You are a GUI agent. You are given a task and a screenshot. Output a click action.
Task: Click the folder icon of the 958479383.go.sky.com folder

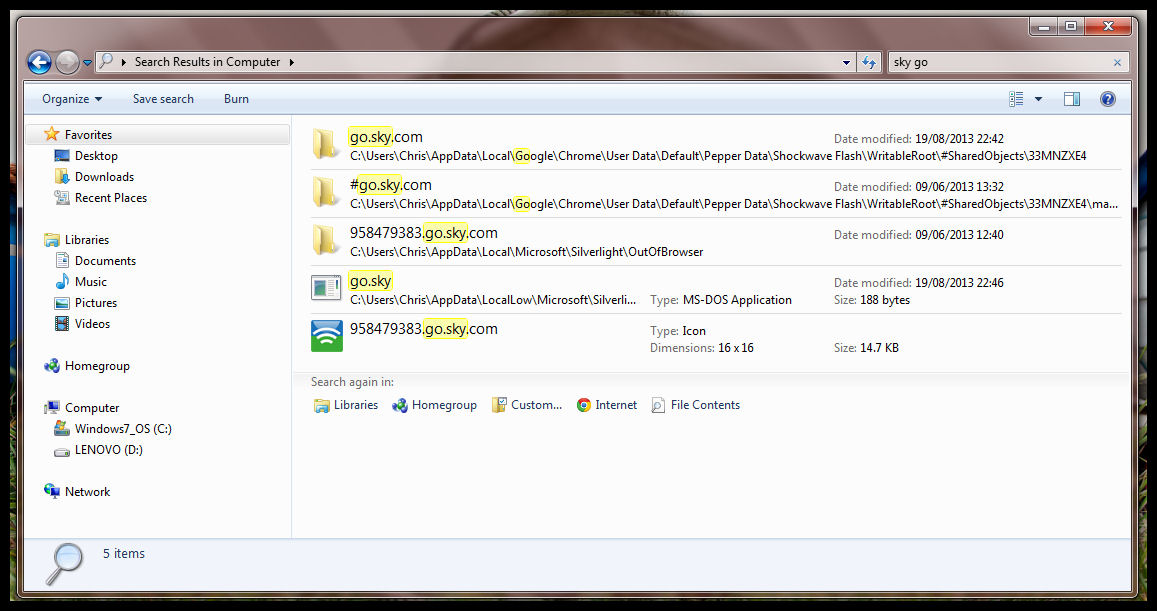coord(325,241)
